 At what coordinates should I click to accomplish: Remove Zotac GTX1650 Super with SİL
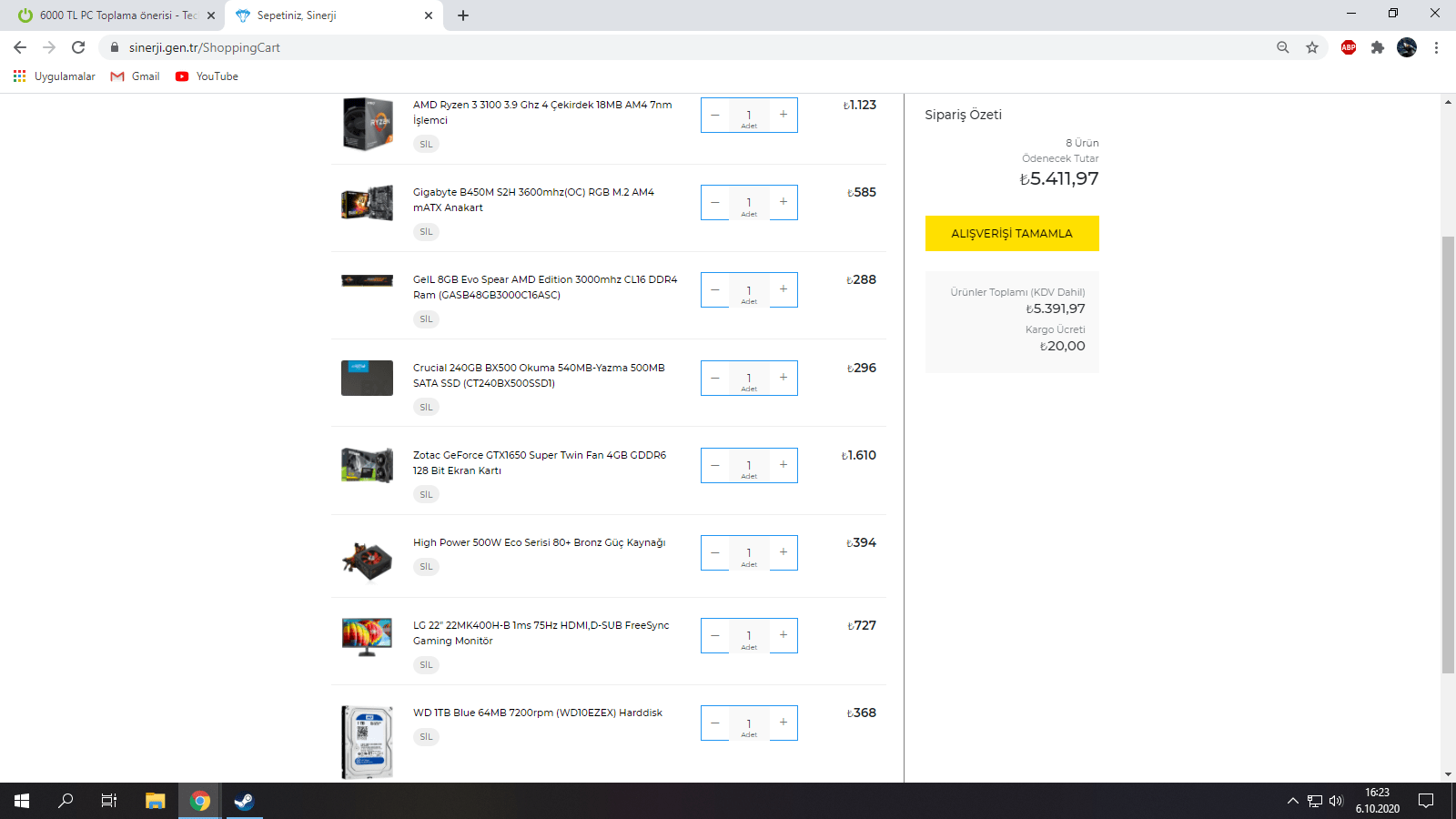(x=426, y=494)
